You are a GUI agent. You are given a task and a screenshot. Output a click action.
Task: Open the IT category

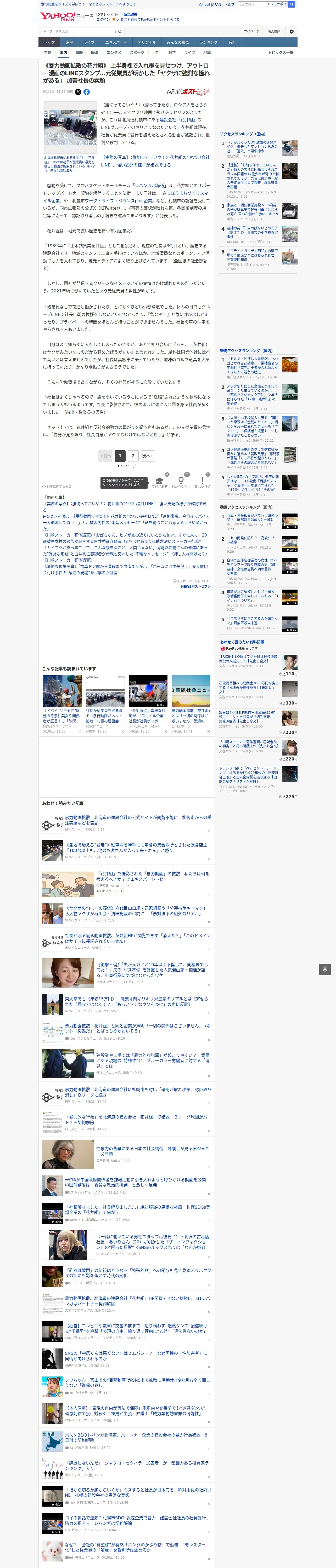[x=156, y=52]
